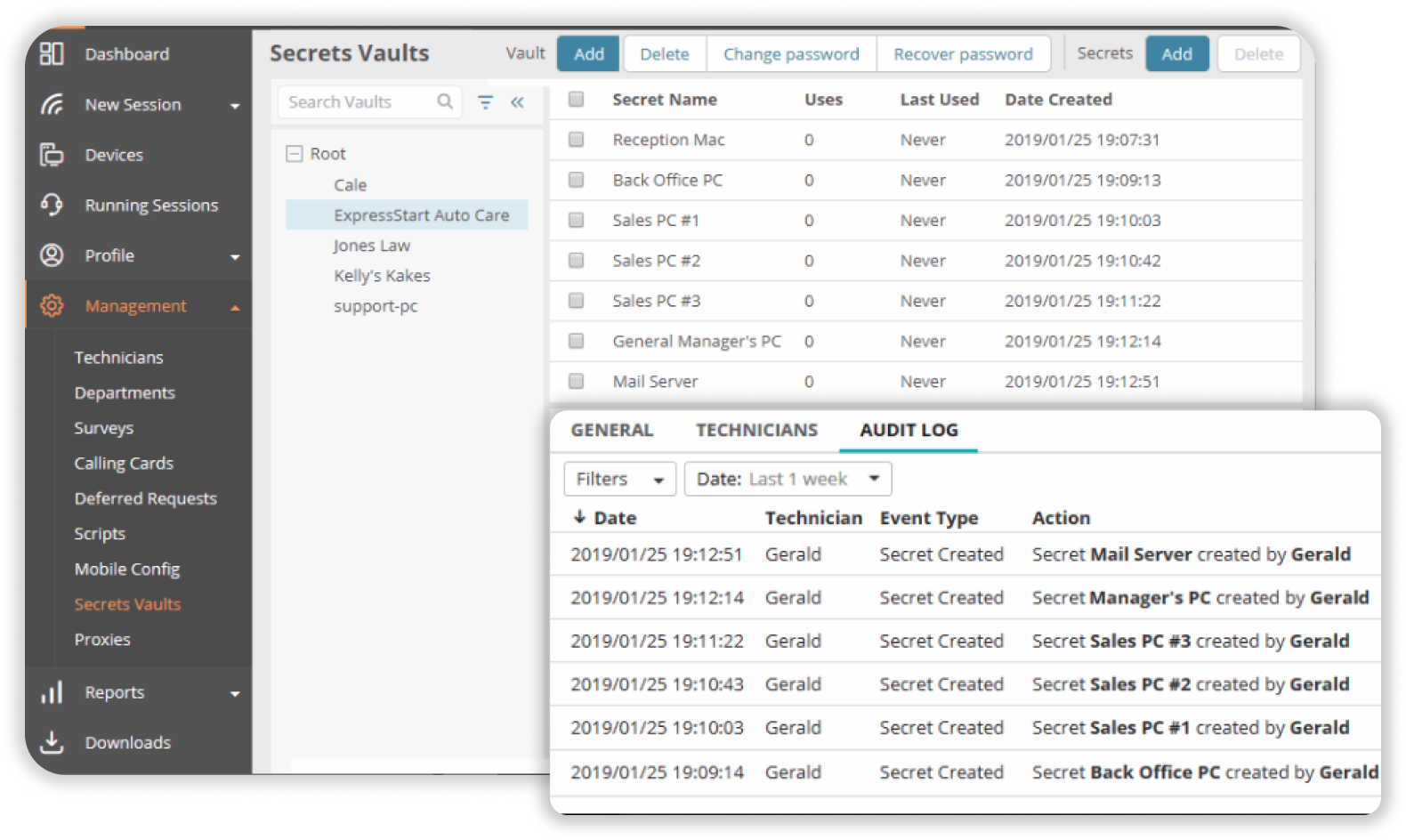Expand the Reports menu arrow
The height and width of the screenshot is (840, 1406).
pos(235,694)
